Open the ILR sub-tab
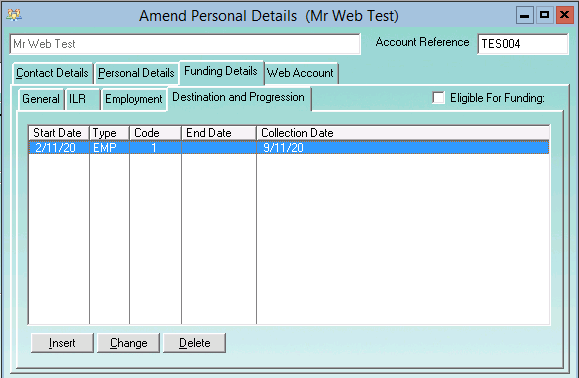The width and height of the screenshot is (579, 378). pyautogui.click(x=82, y=99)
